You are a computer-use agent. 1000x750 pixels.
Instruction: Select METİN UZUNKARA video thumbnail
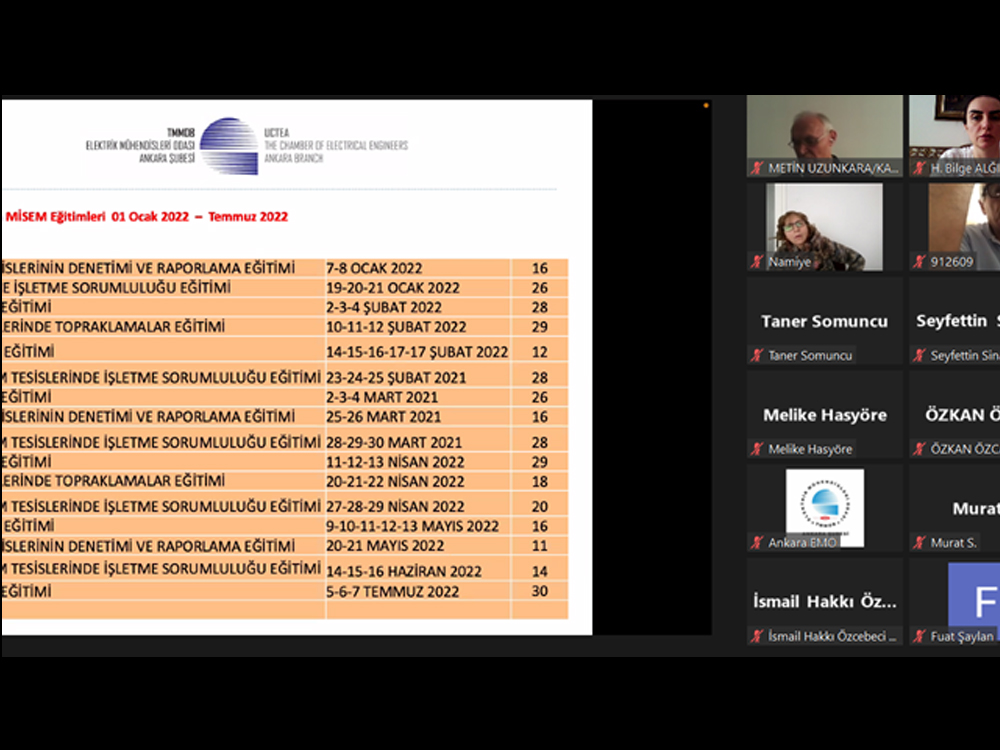825,136
